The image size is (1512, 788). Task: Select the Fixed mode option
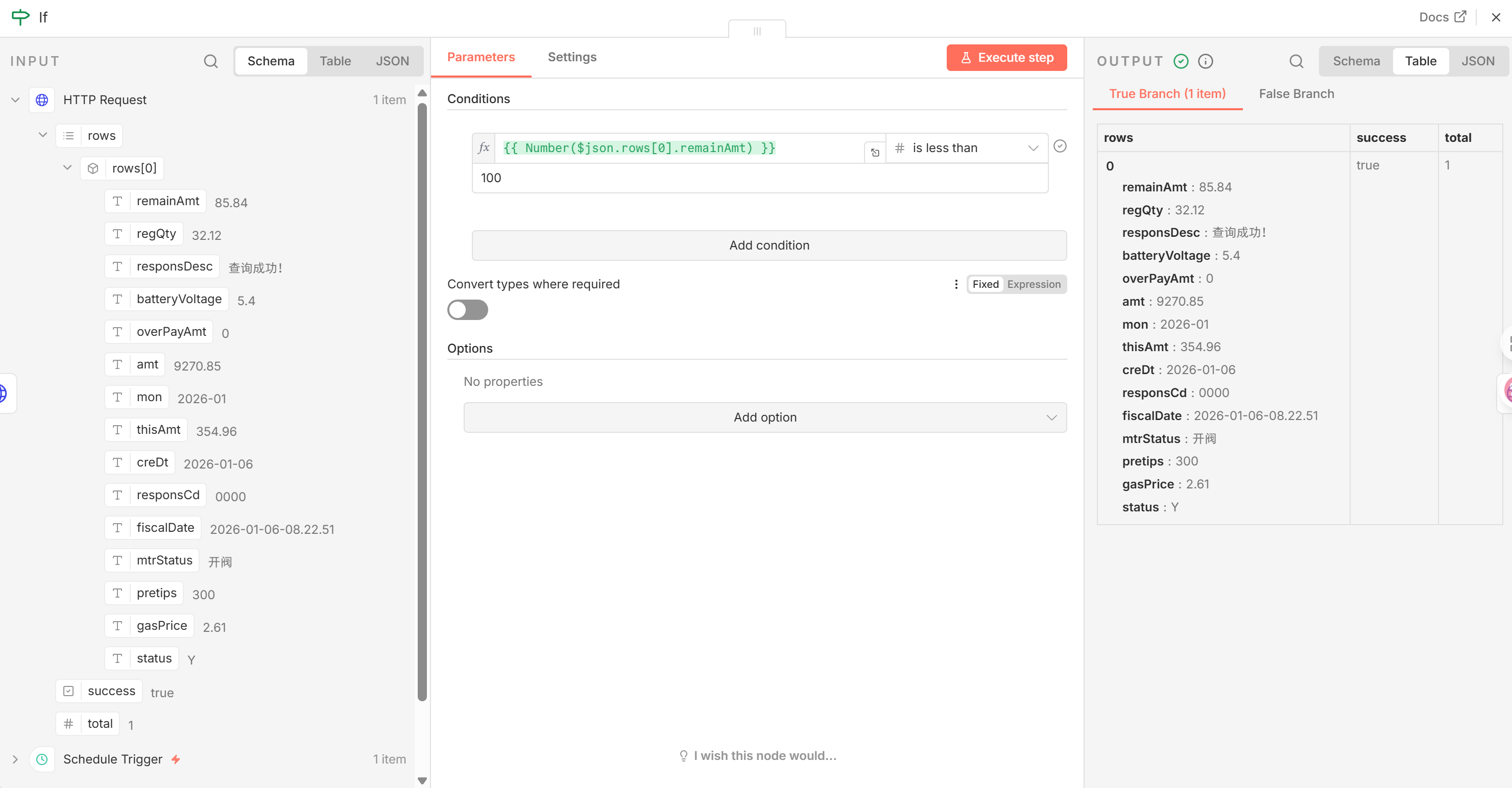[985, 284]
